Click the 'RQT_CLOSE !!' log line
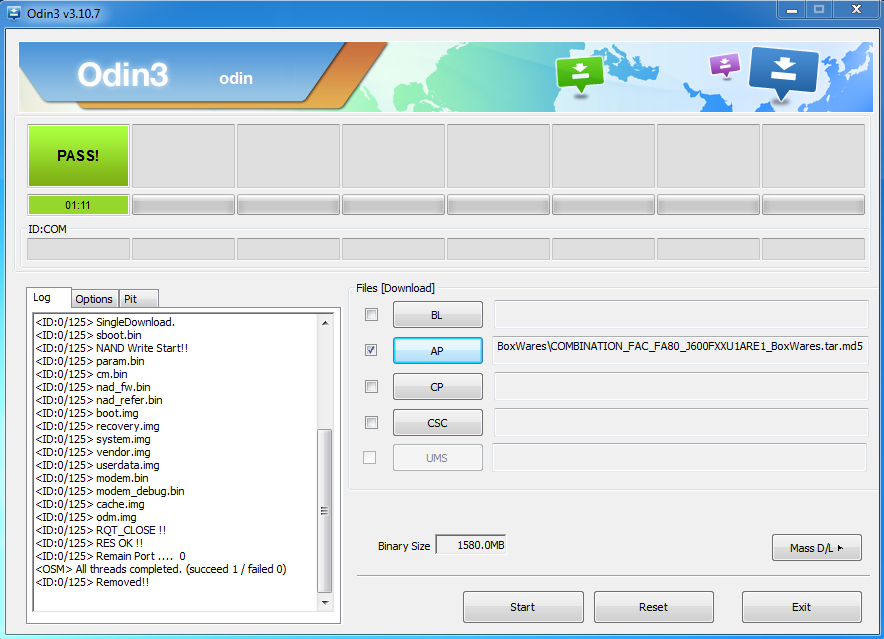The image size is (884, 639). [x=101, y=530]
